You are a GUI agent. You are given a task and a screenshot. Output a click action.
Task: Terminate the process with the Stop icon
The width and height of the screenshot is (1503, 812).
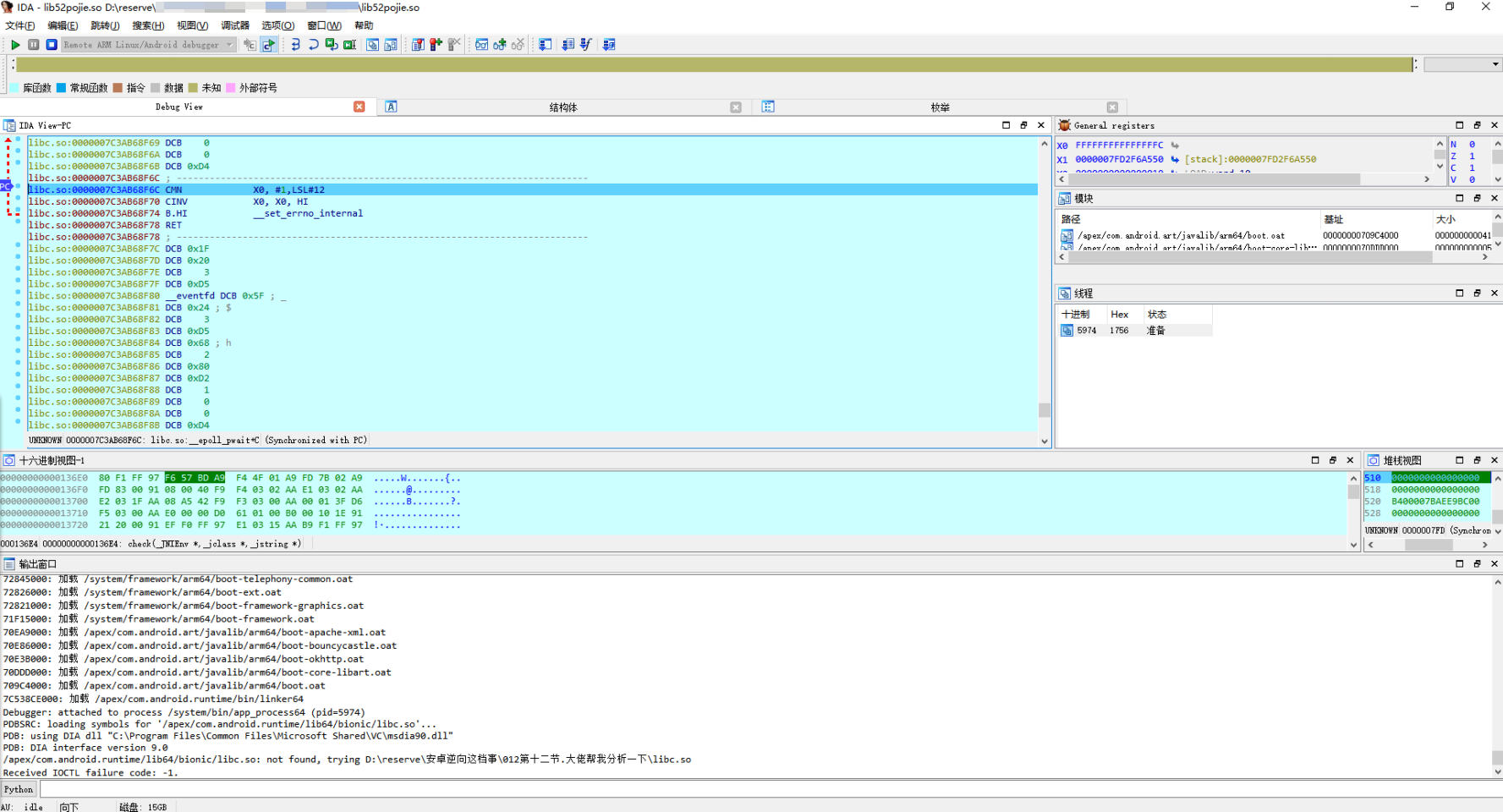point(52,45)
